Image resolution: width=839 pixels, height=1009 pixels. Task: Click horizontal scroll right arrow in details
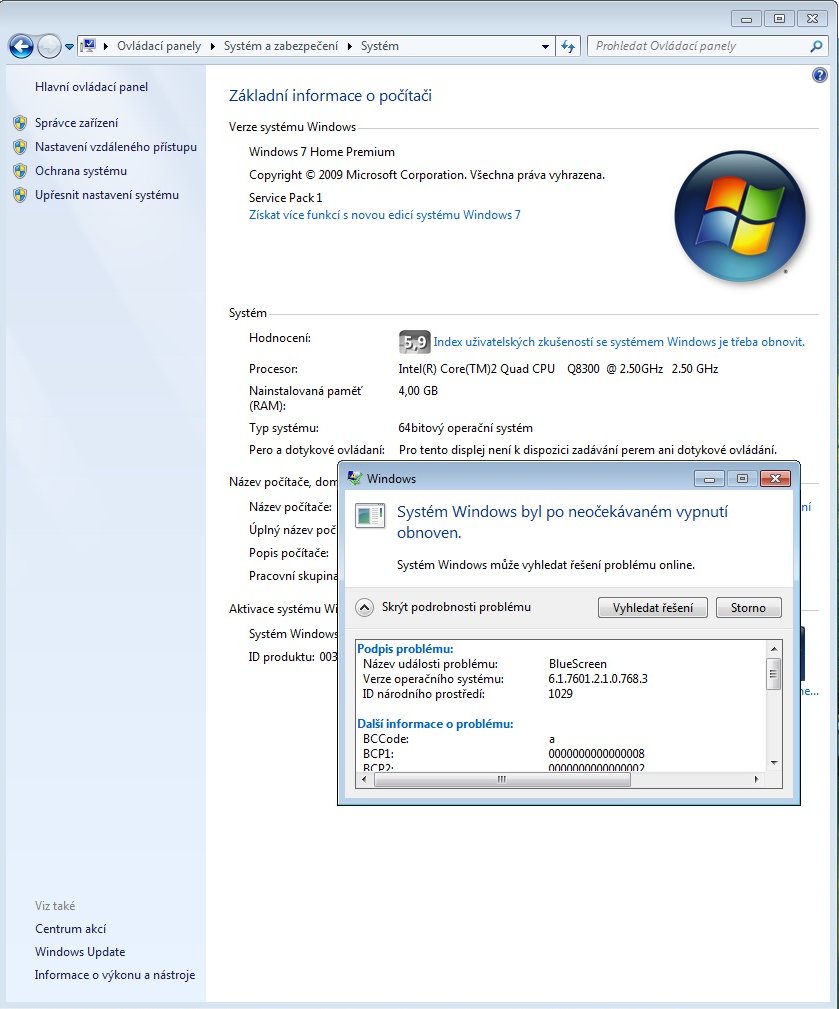pyautogui.click(x=757, y=779)
